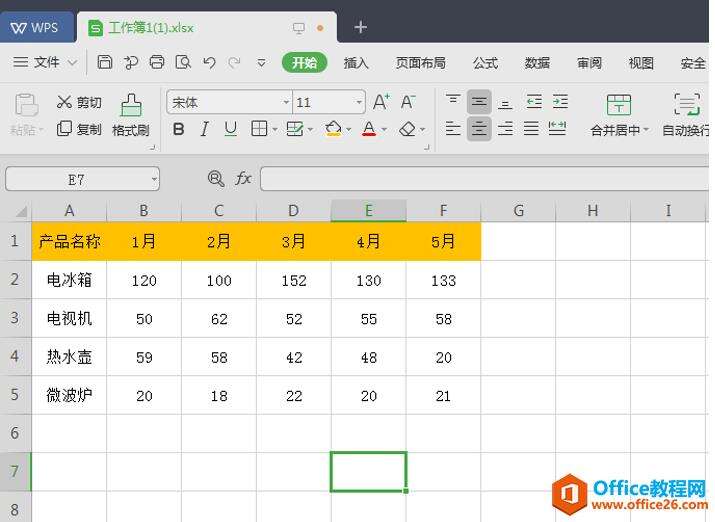Toggle Italic formatting
Viewport: 715px width, 522px height.
[205, 129]
